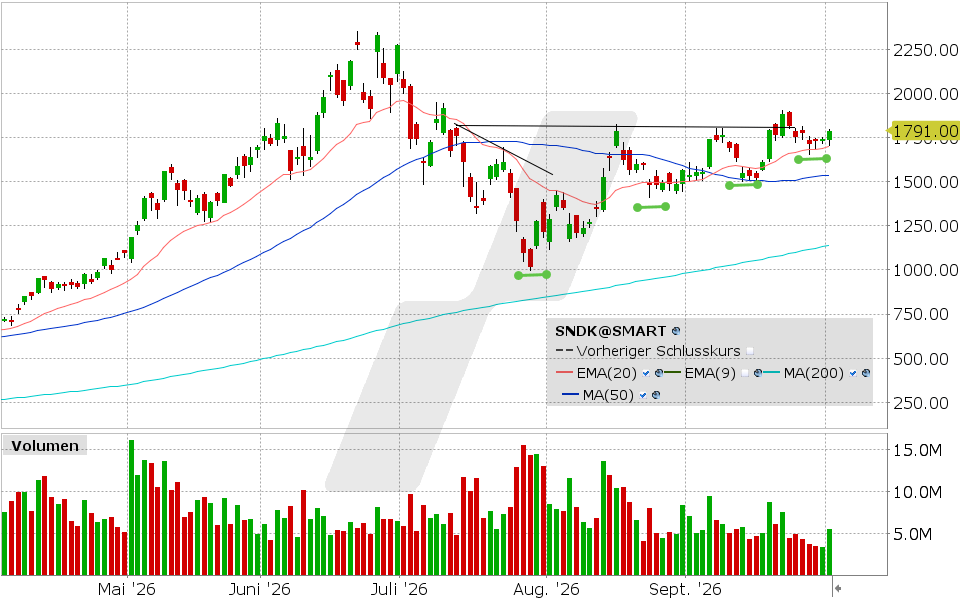Click the 1250.00 price axis label

point(925,226)
